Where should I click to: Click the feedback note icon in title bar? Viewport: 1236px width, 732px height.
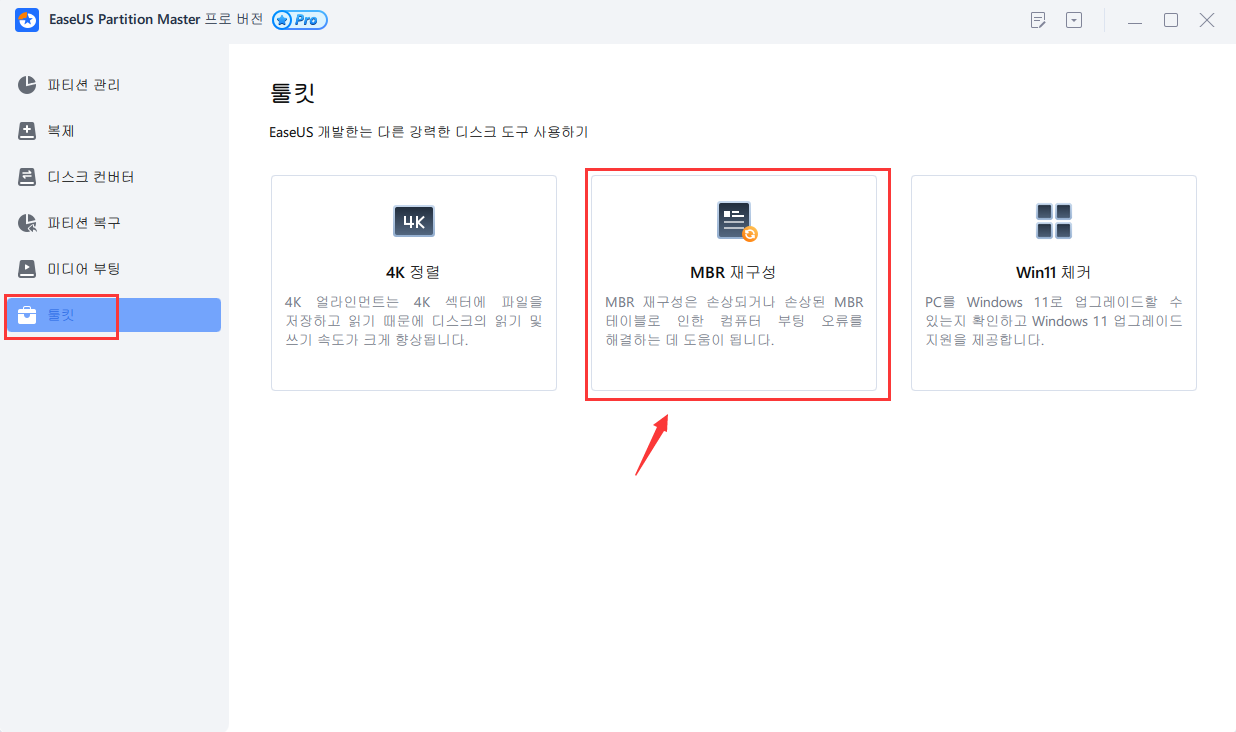(x=1039, y=21)
